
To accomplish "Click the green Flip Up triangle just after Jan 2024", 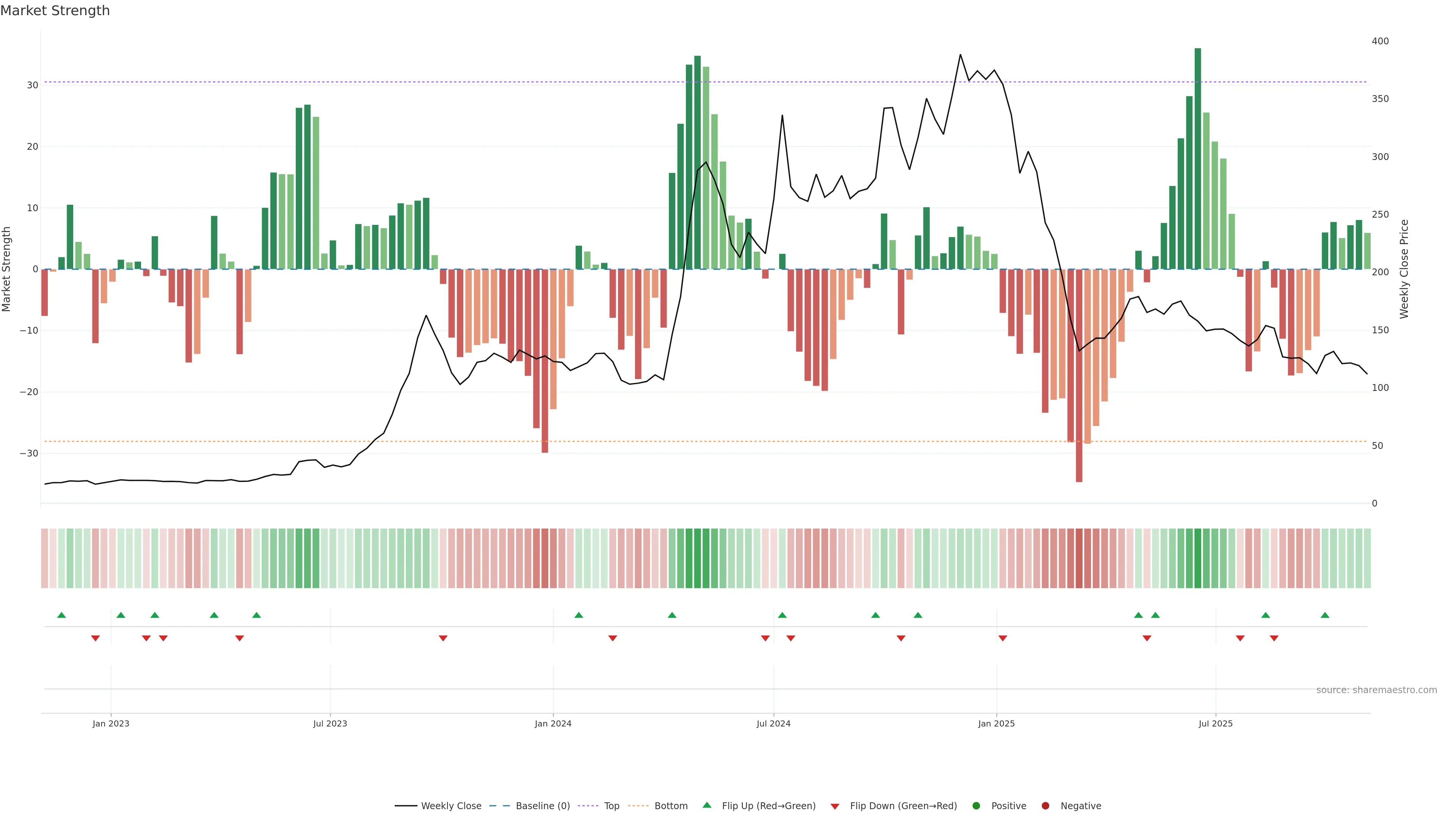I will (x=578, y=615).
